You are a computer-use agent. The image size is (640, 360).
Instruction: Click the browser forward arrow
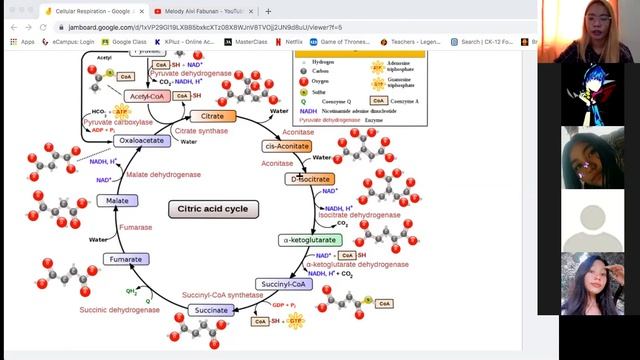click(x=28, y=27)
